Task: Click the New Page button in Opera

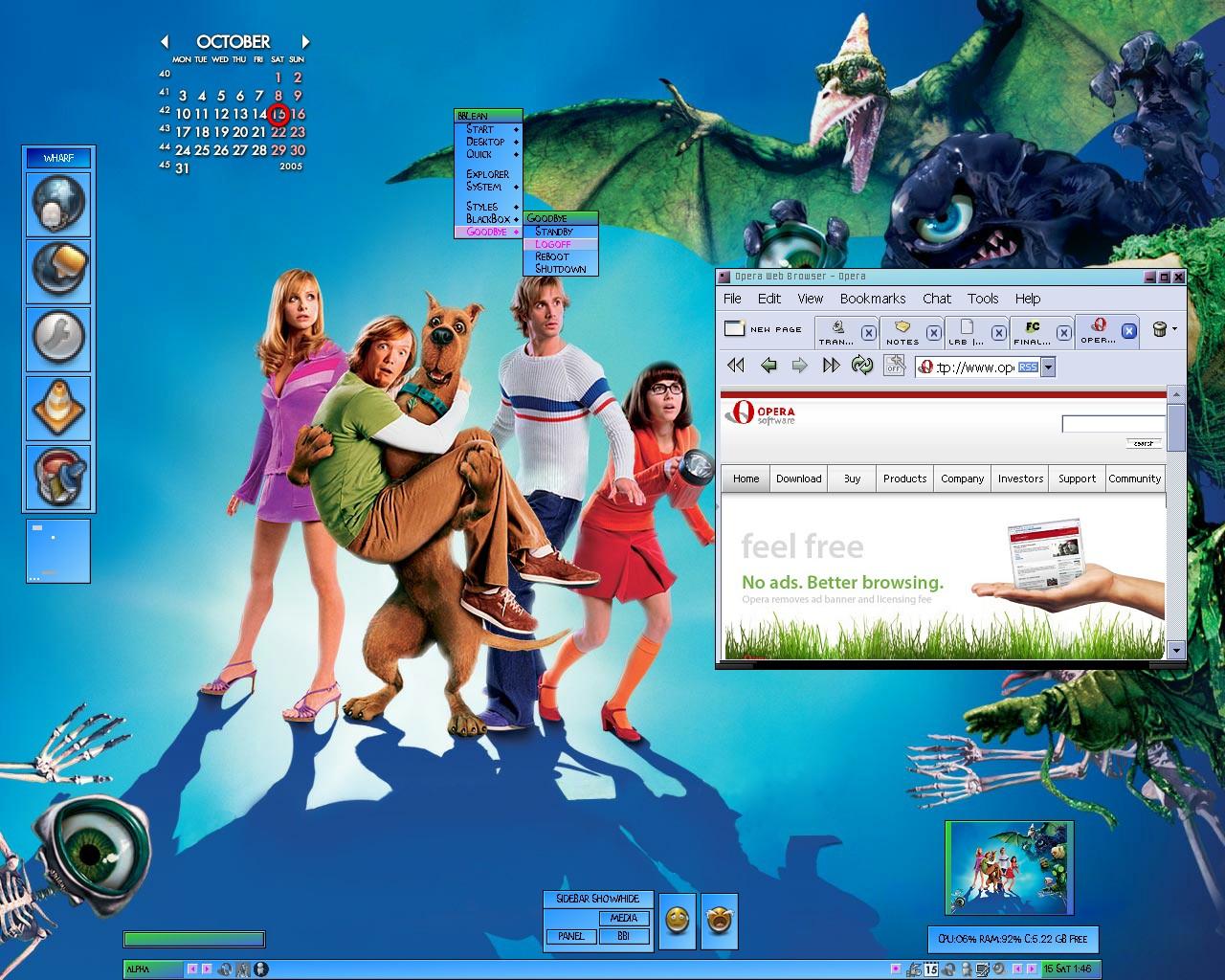Action: tap(764, 329)
